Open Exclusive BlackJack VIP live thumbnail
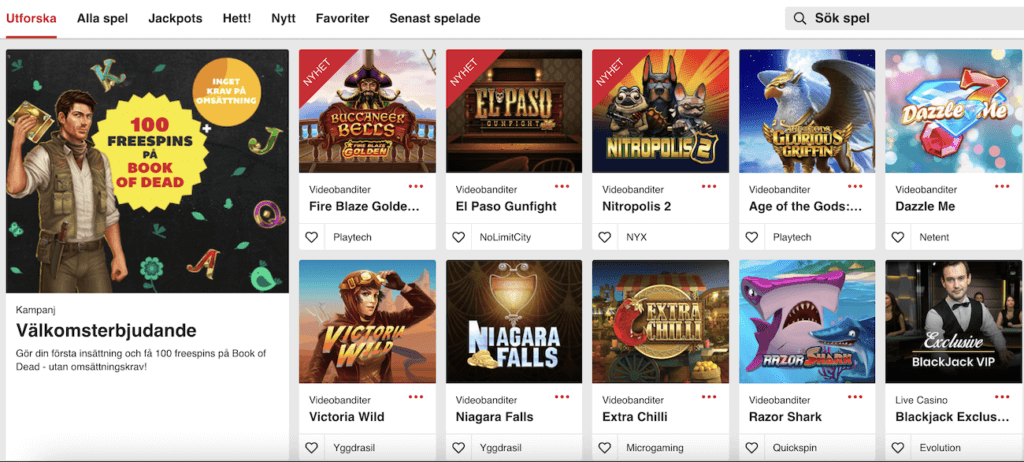This screenshot has width=1024, height=462. pos(955,322)
